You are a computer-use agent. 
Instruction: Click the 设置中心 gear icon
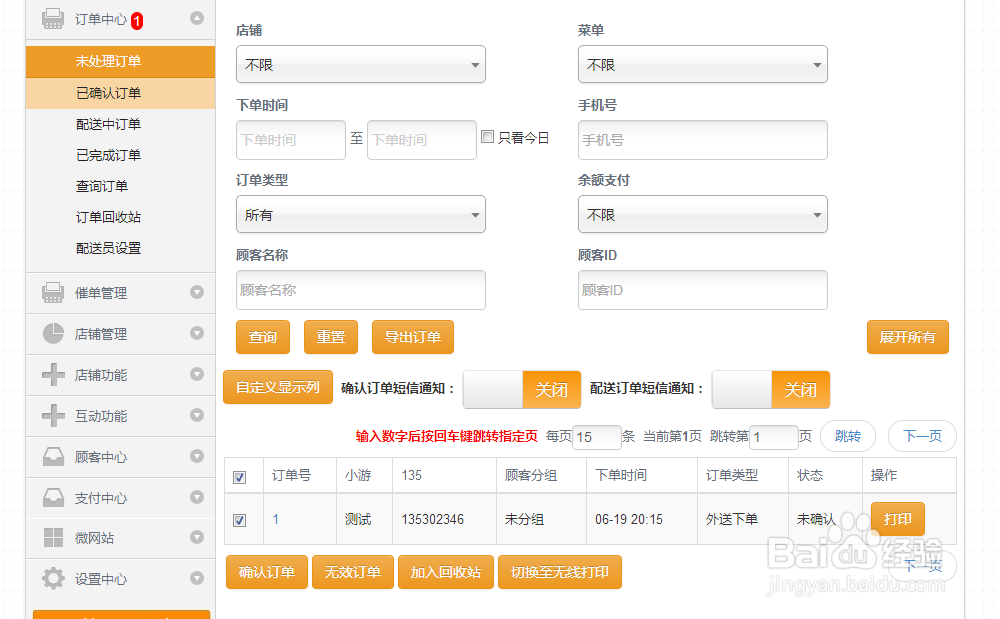[x=53, y=579]
